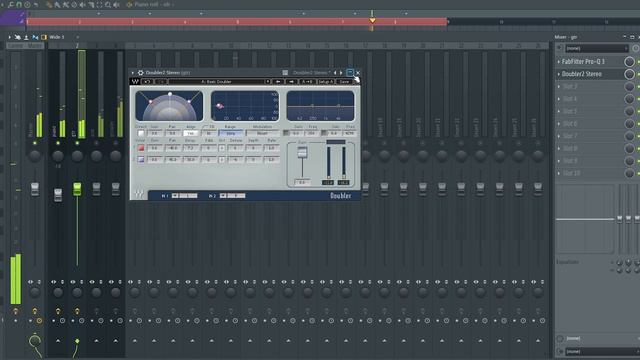Click the Waves W logo in plugin toolbar
The image size is (640, 360).
point(135,82)
